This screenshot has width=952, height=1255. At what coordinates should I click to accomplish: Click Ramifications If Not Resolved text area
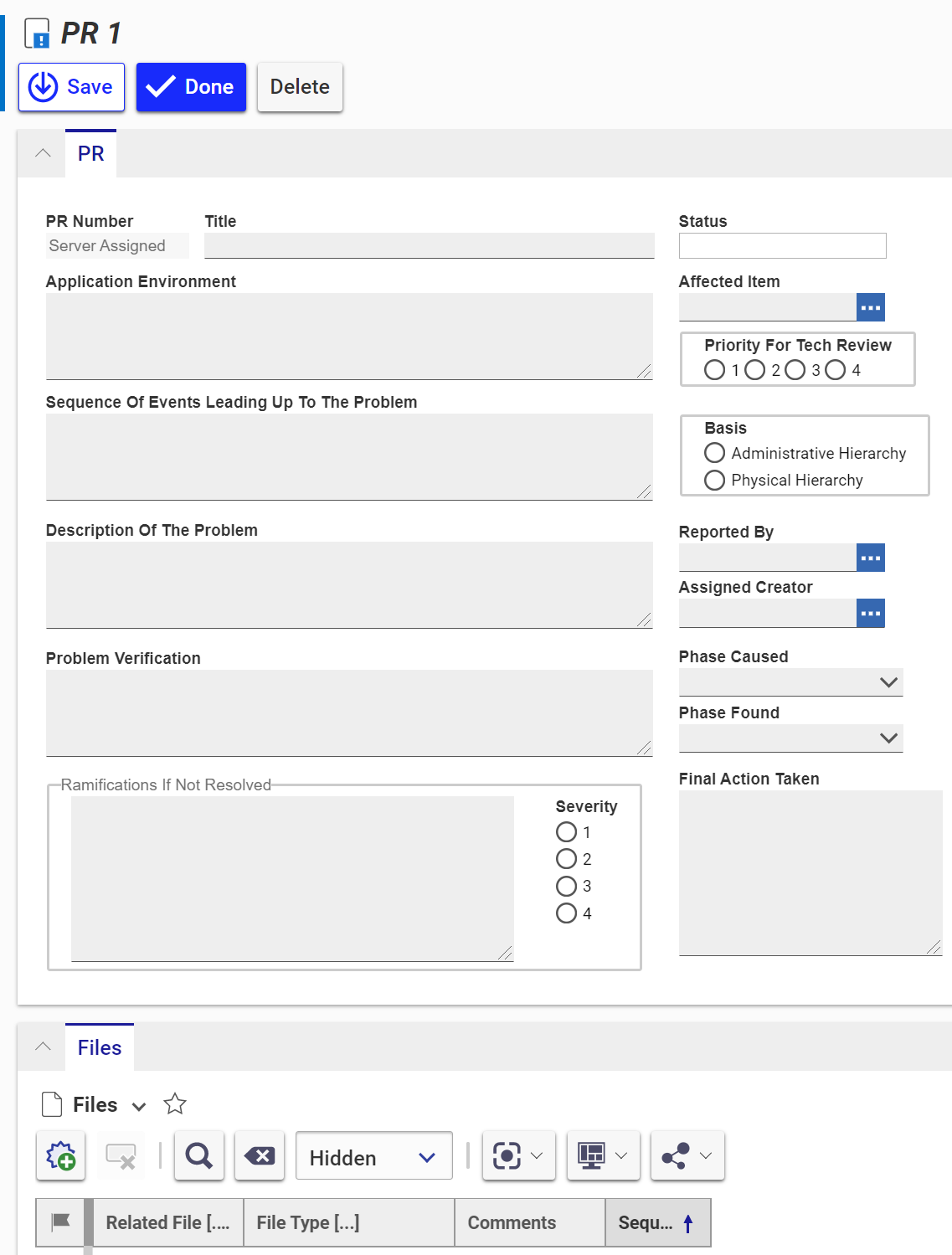[x=292, y=878]
